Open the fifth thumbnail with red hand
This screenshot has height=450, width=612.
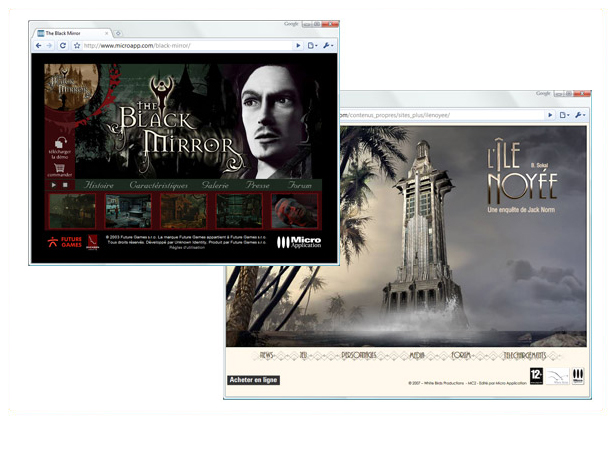[x=295, y=211]
